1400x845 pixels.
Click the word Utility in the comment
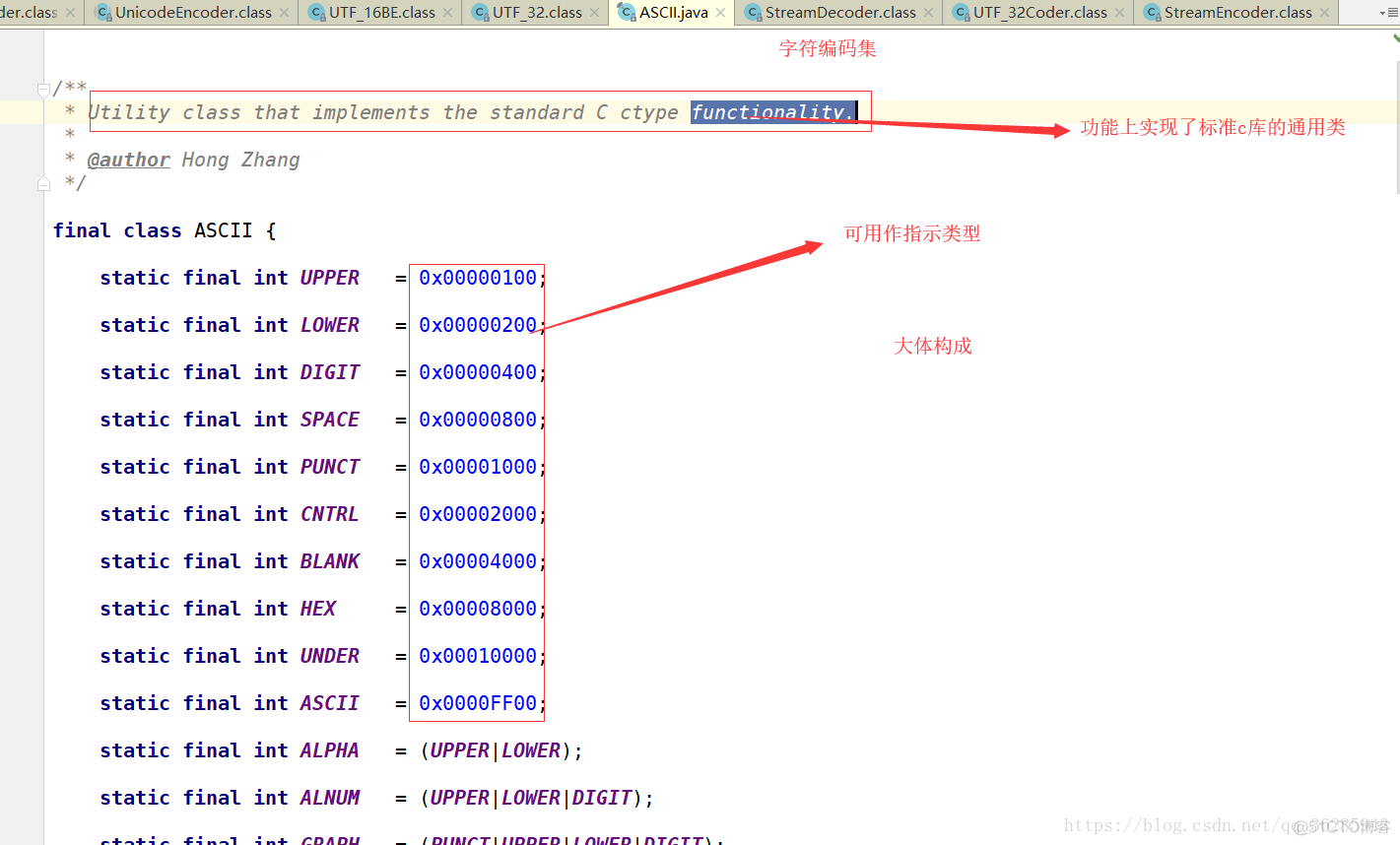click(x=129, y=112)
